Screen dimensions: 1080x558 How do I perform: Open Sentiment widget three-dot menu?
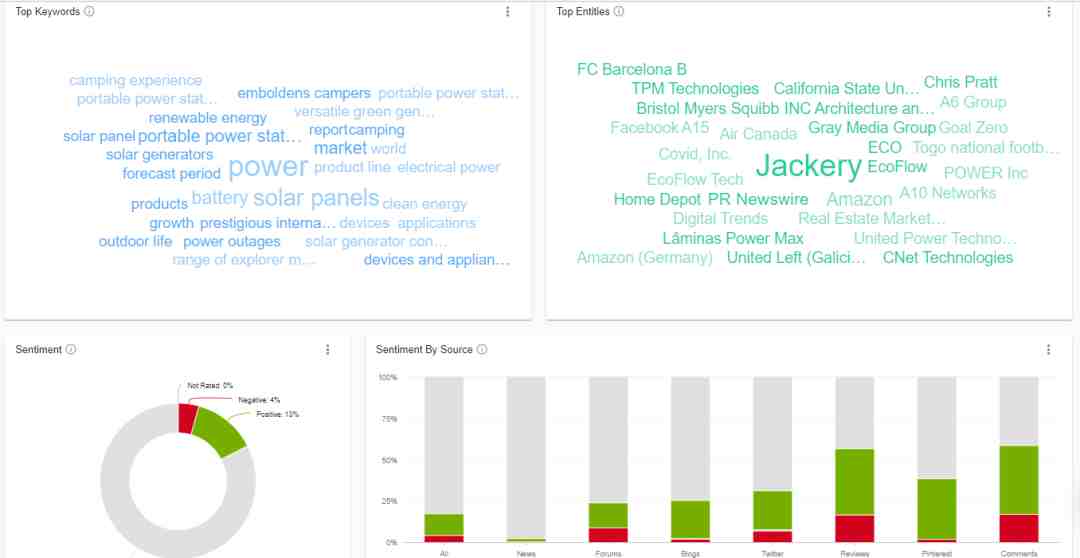(x=327, y=350)
